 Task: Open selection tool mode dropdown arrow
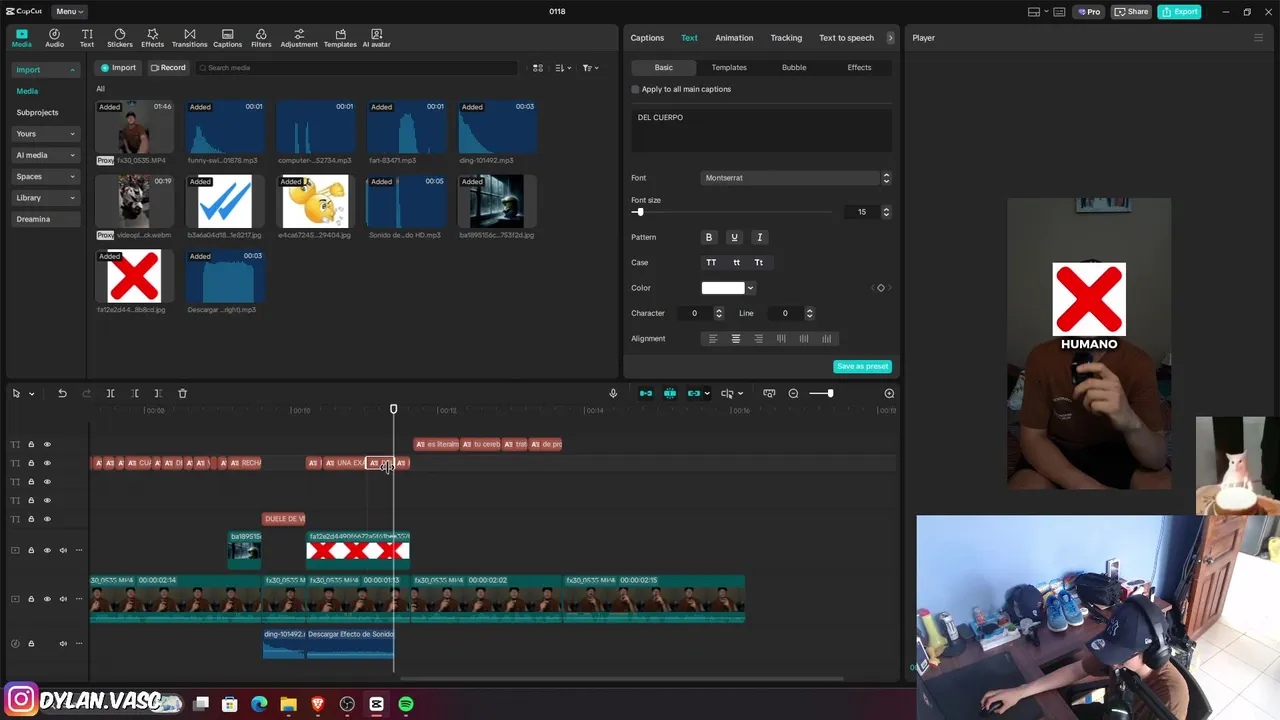click(x=31, y=394)
